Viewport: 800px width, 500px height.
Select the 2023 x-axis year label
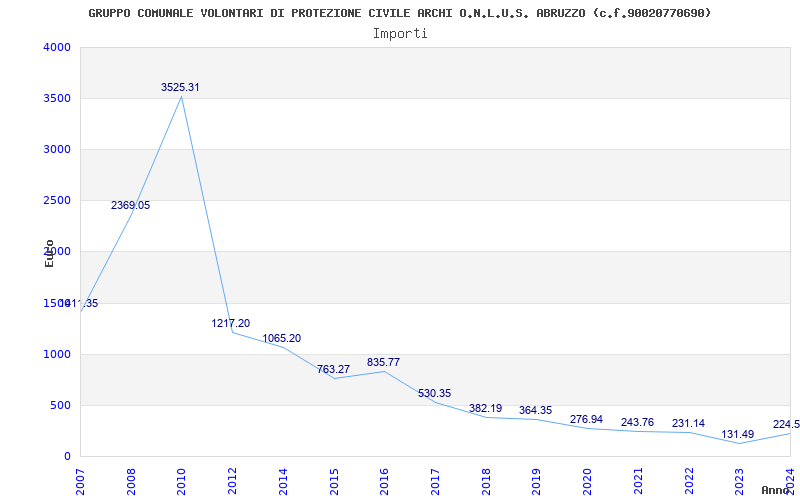coord(739,482)
